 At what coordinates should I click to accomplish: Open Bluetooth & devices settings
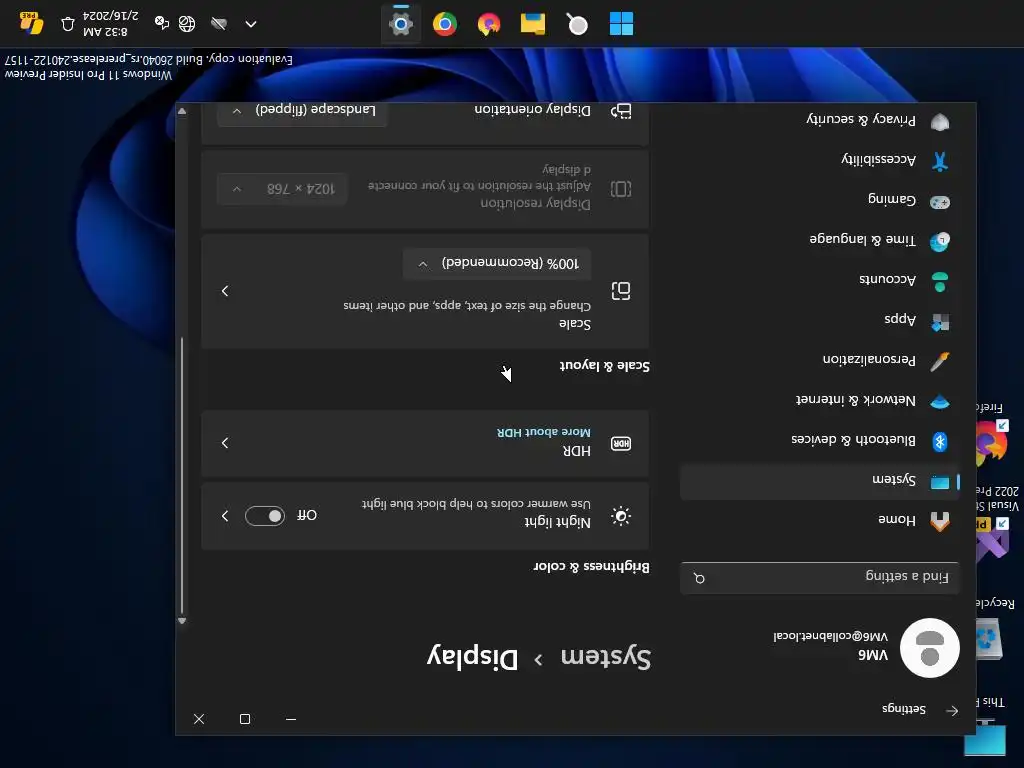pyautogui.click(x=820, y=440)
